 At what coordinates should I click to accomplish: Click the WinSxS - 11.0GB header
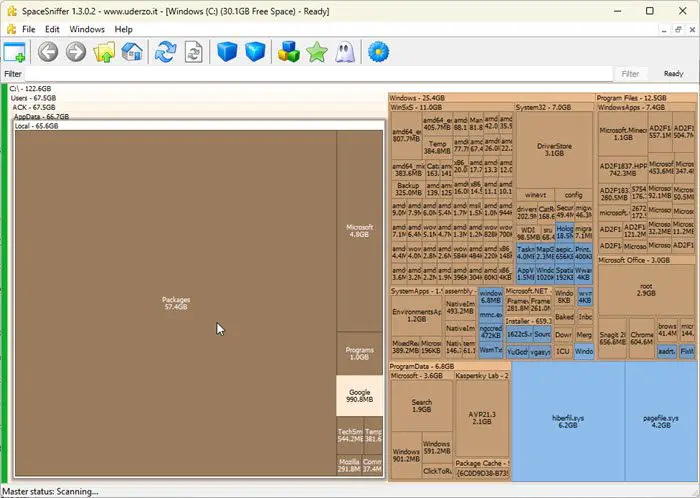point(416,108)
